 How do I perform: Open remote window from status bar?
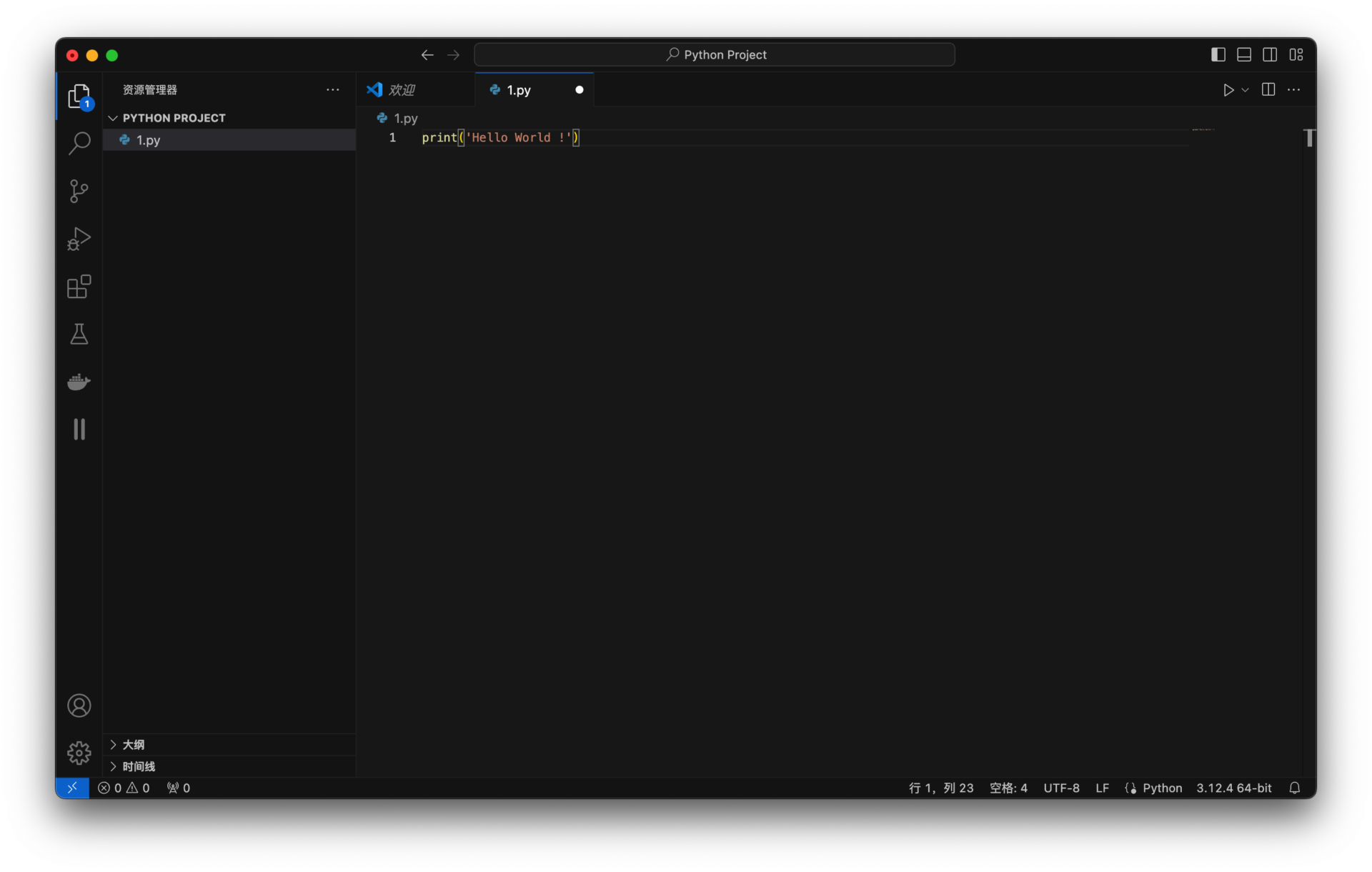72,788
